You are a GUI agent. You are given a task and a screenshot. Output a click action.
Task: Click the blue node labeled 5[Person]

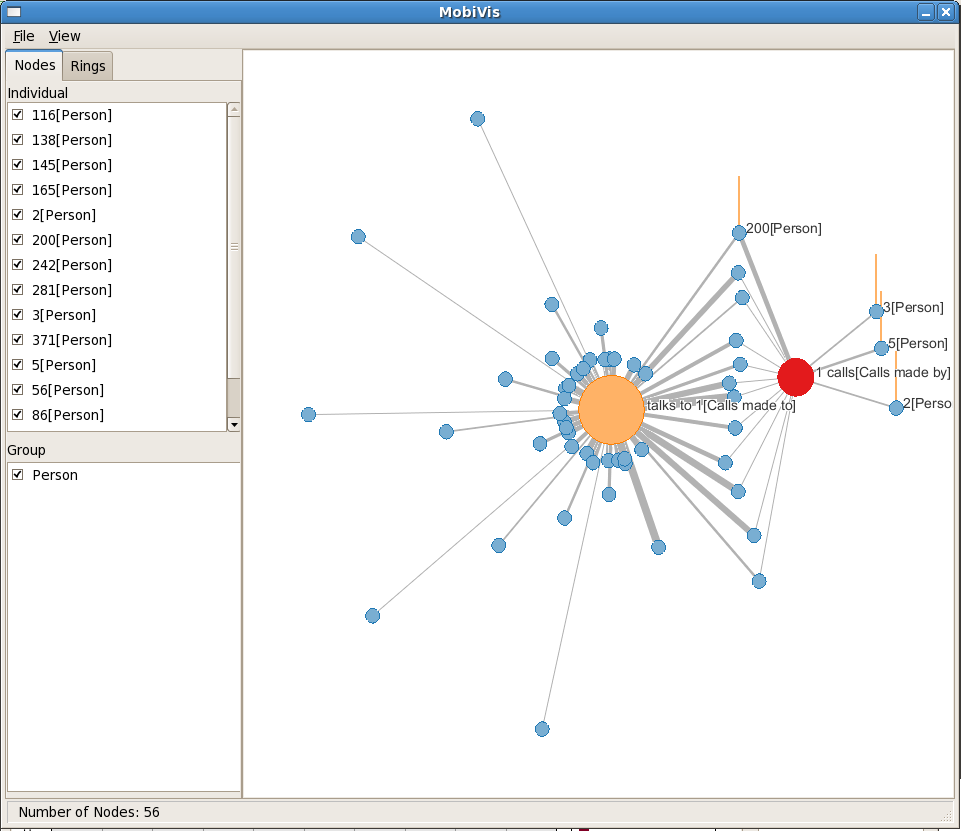tap(881, 349)
